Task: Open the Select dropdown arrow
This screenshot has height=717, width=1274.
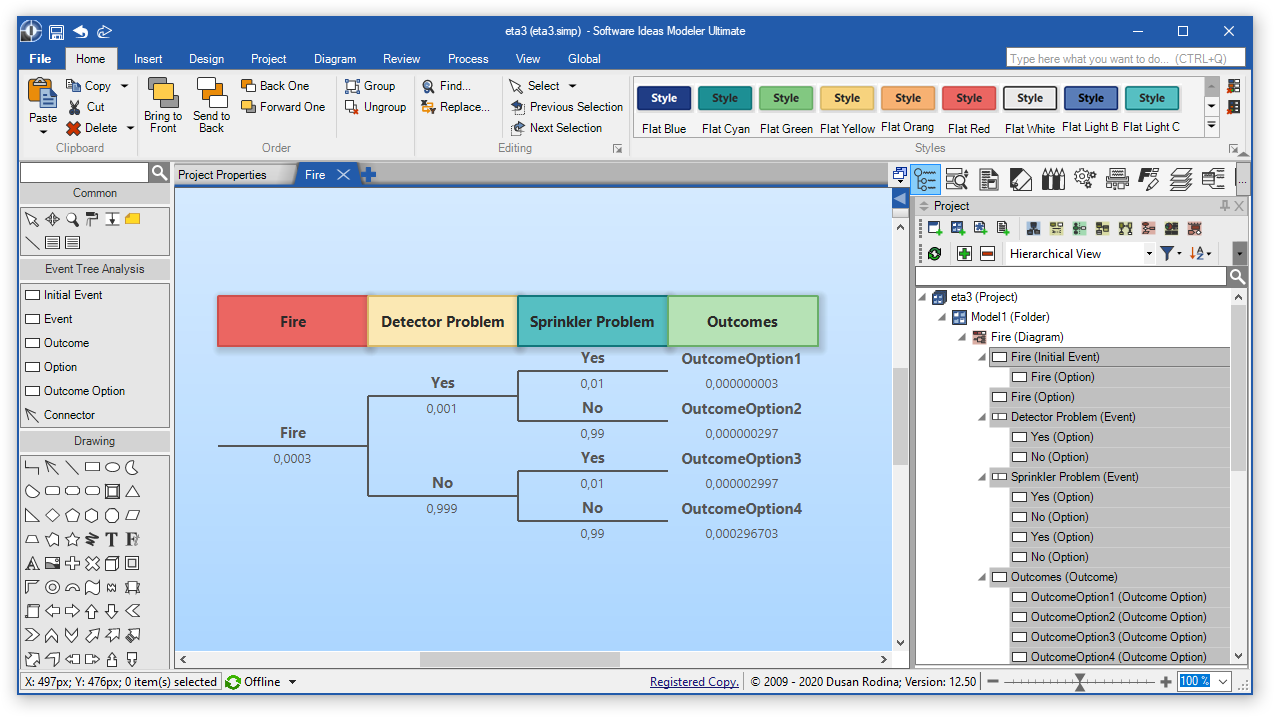Action: pyautogui.click(x=572, y=86)
